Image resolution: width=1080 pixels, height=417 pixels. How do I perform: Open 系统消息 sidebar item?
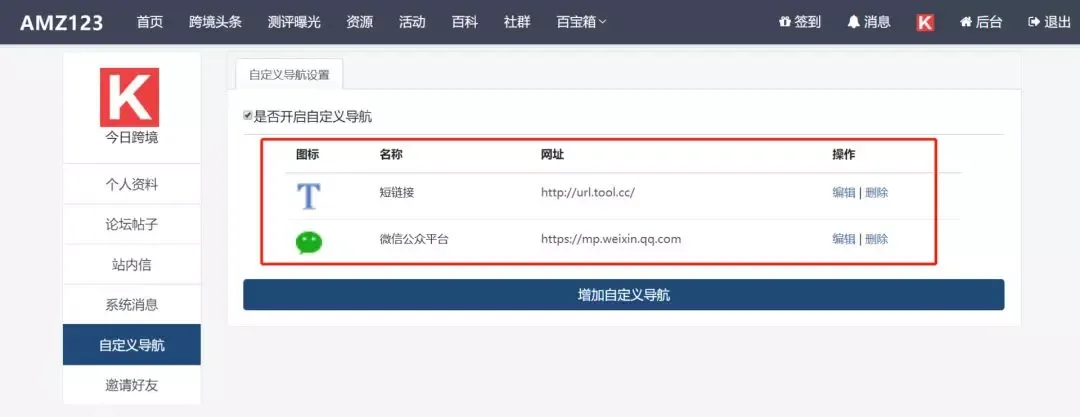(x=132, y=305)
